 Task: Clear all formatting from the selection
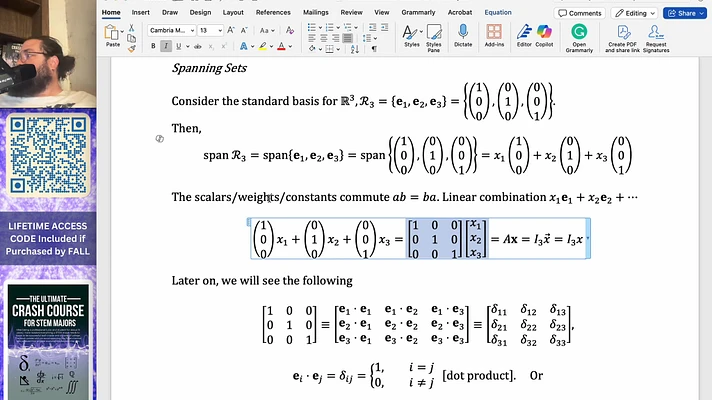290,30
